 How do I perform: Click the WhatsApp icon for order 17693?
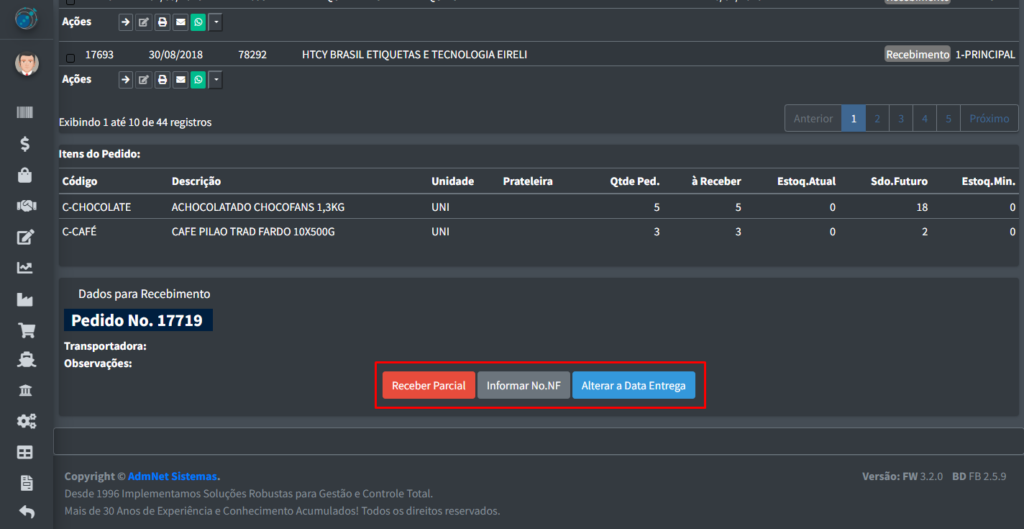click(198, 80)
